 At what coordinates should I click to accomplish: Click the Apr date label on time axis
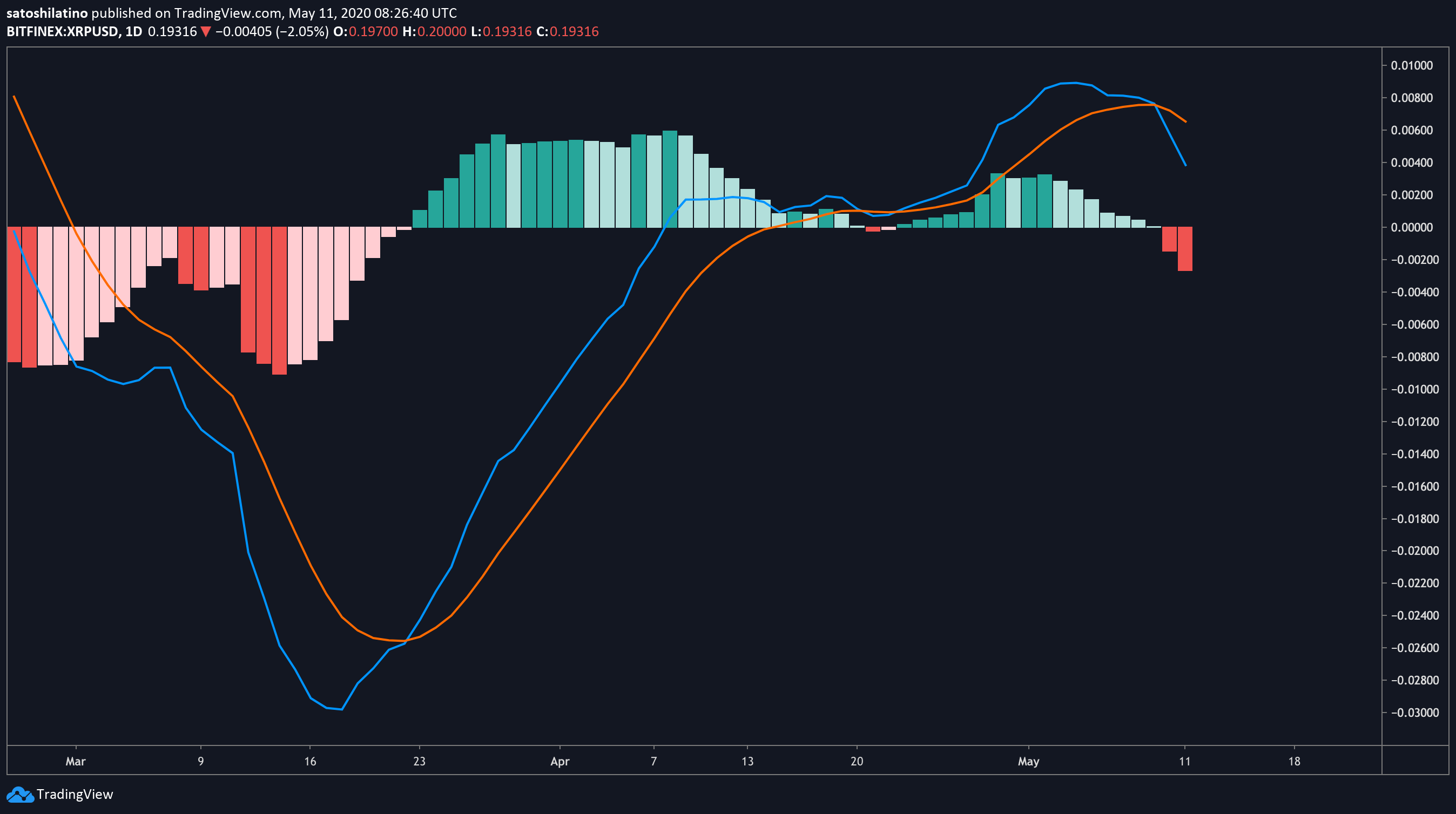(560, 762)
